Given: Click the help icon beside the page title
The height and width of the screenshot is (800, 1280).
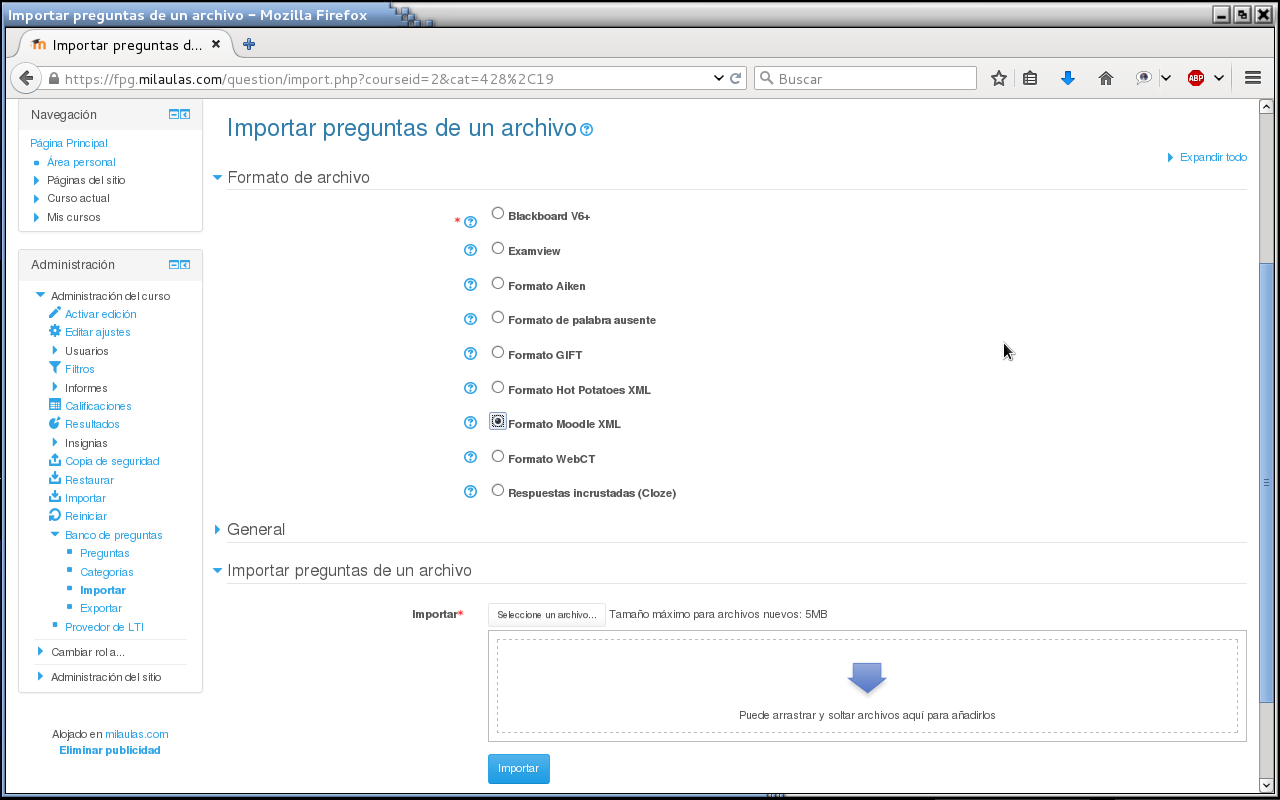Looking at the screenshot, I should pos(587,130).
